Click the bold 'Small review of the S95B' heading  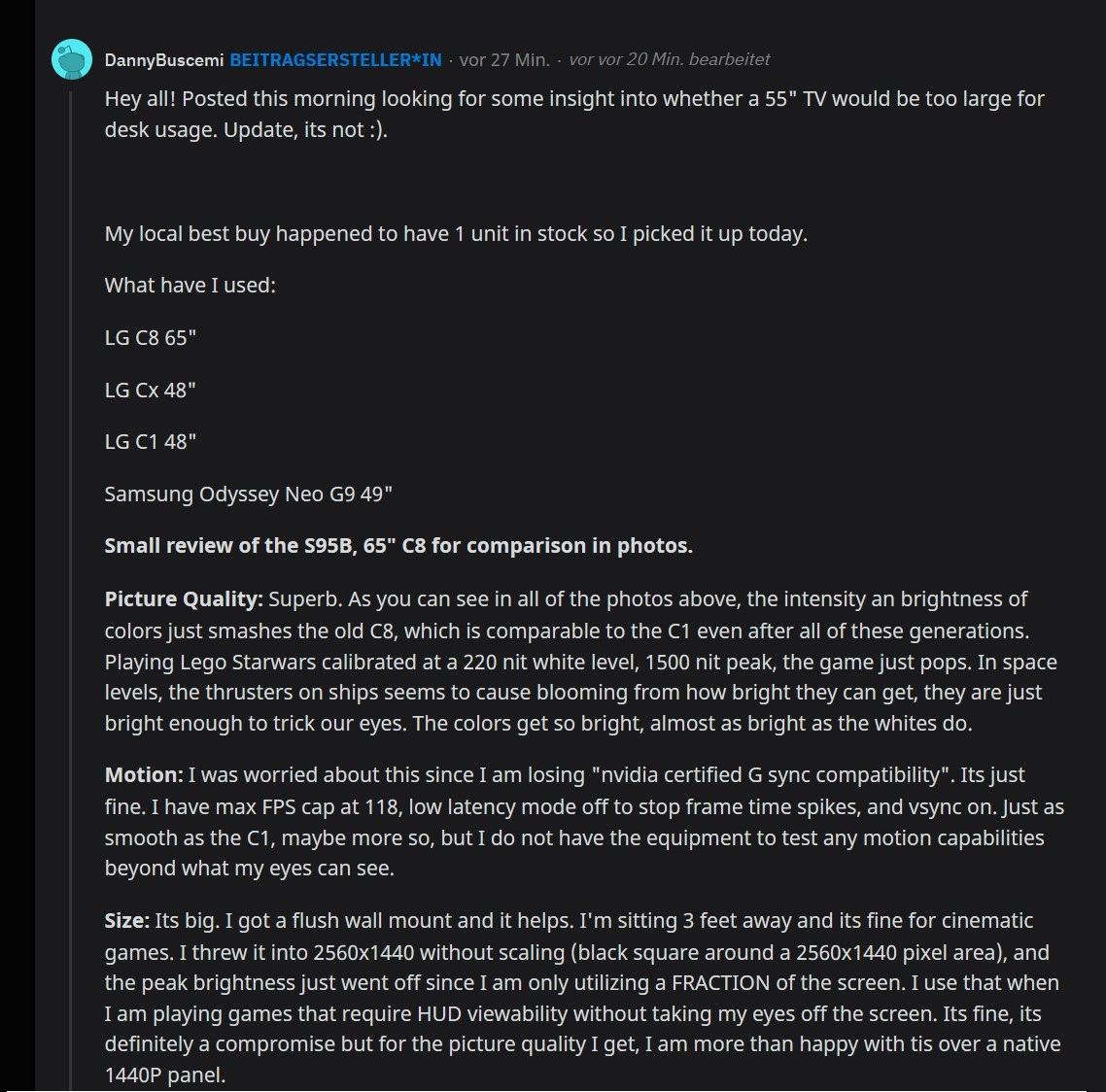(x=398, y=546)
